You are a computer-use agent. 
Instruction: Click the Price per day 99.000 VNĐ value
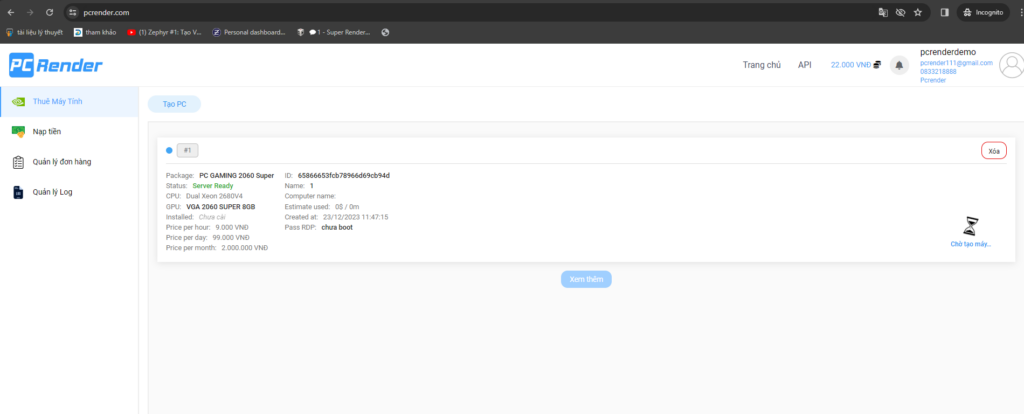[231, 238]
